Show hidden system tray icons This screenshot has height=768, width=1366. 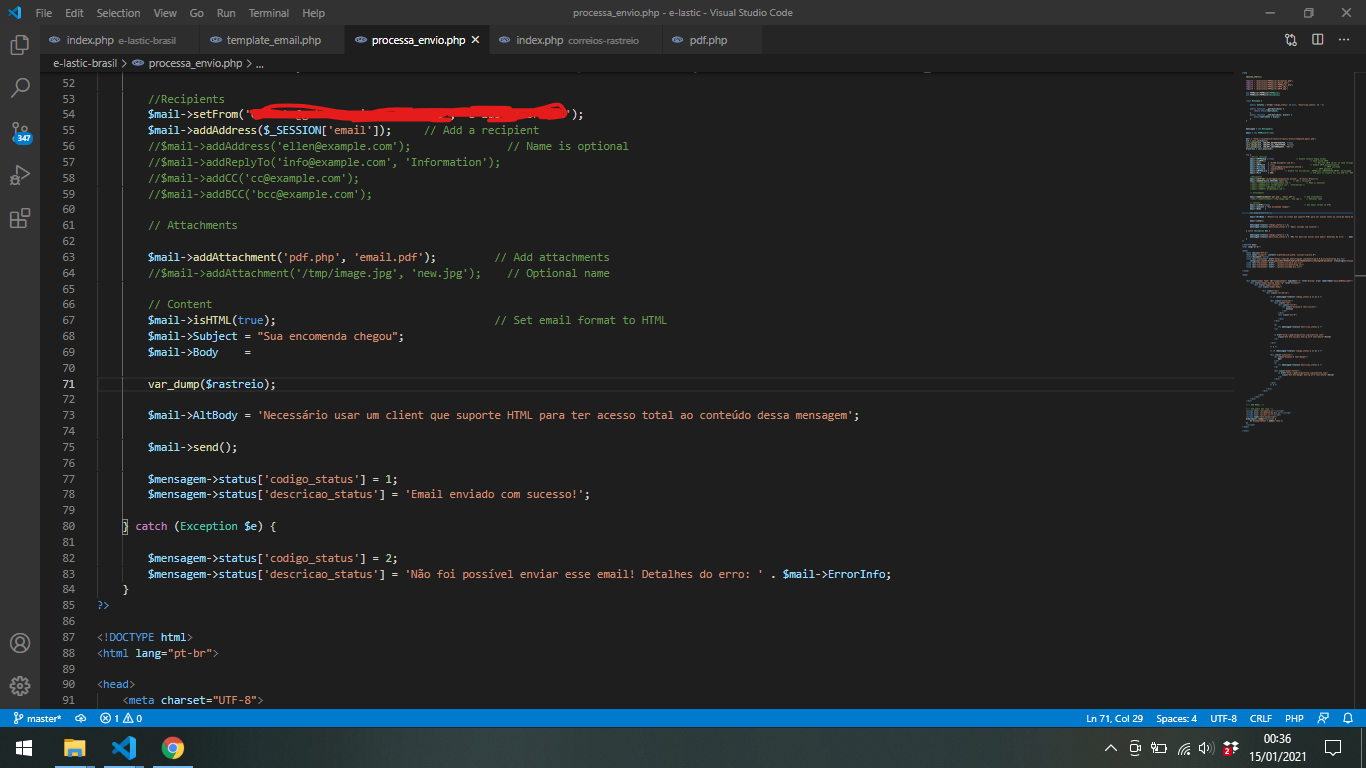(1111, 748)
